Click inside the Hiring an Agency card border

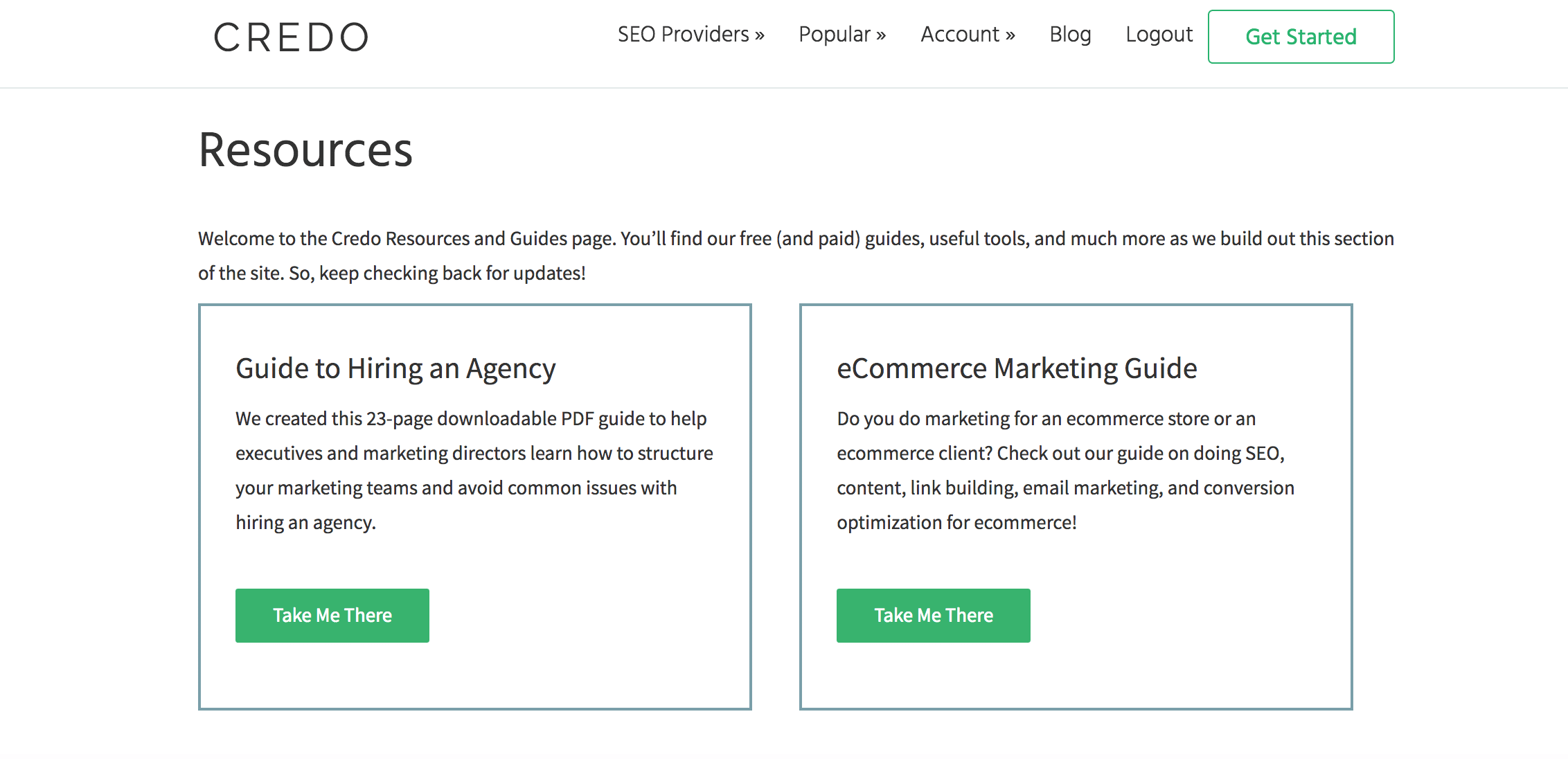tap(475, 507)
